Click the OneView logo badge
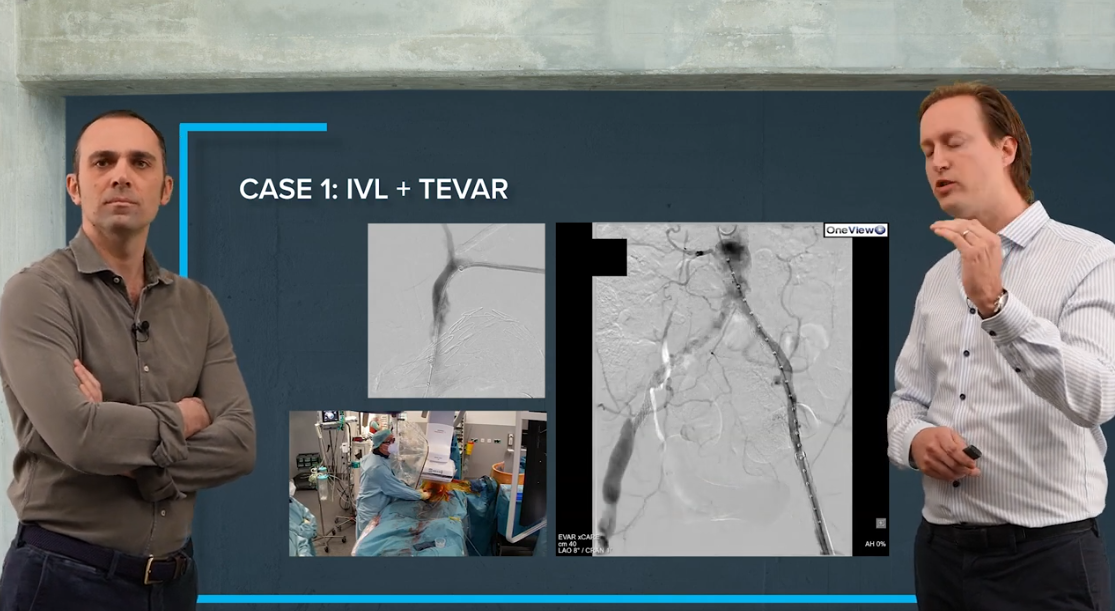This screenshot has height=611, width=1115. (855, 230)
